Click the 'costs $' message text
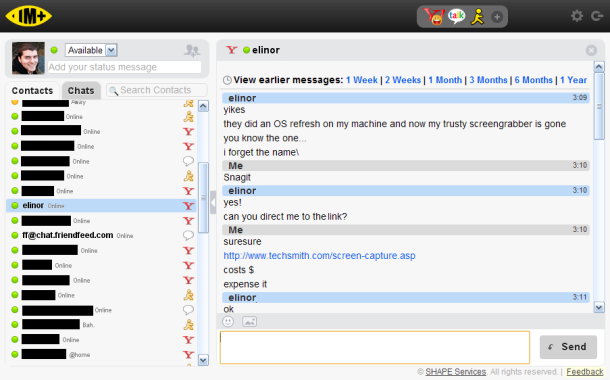The height and width of the screenshot is (380, 610). [238, 270]
